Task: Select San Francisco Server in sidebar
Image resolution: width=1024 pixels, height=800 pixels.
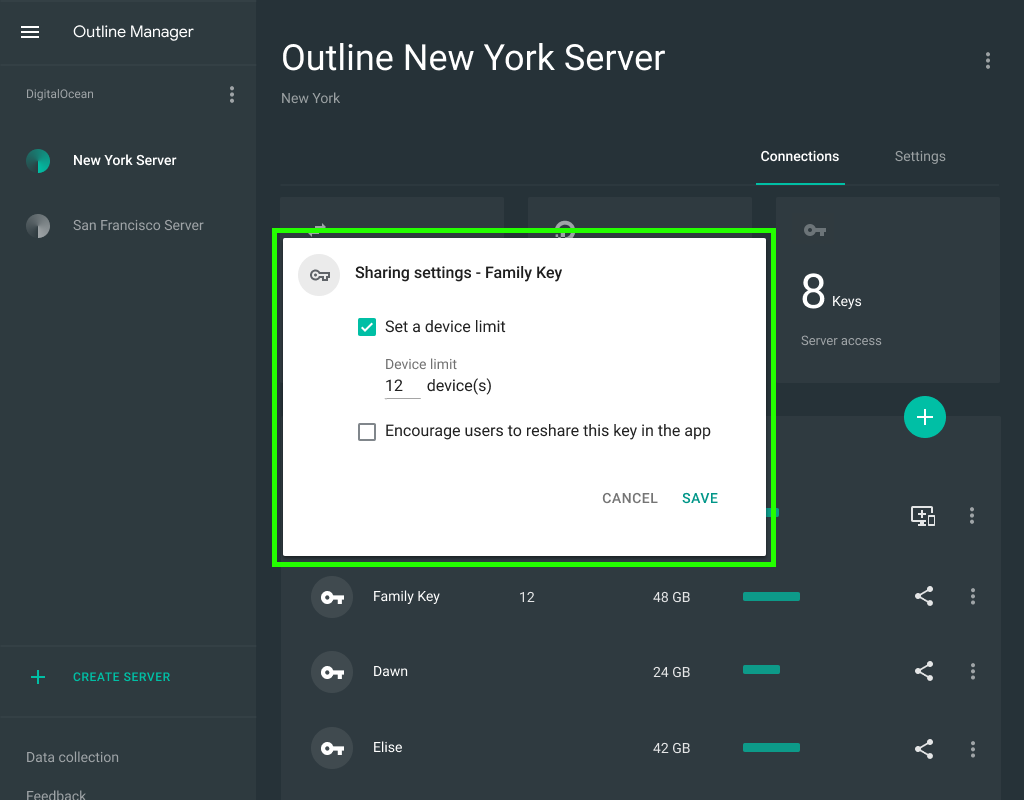Action: tap(138, 226)
